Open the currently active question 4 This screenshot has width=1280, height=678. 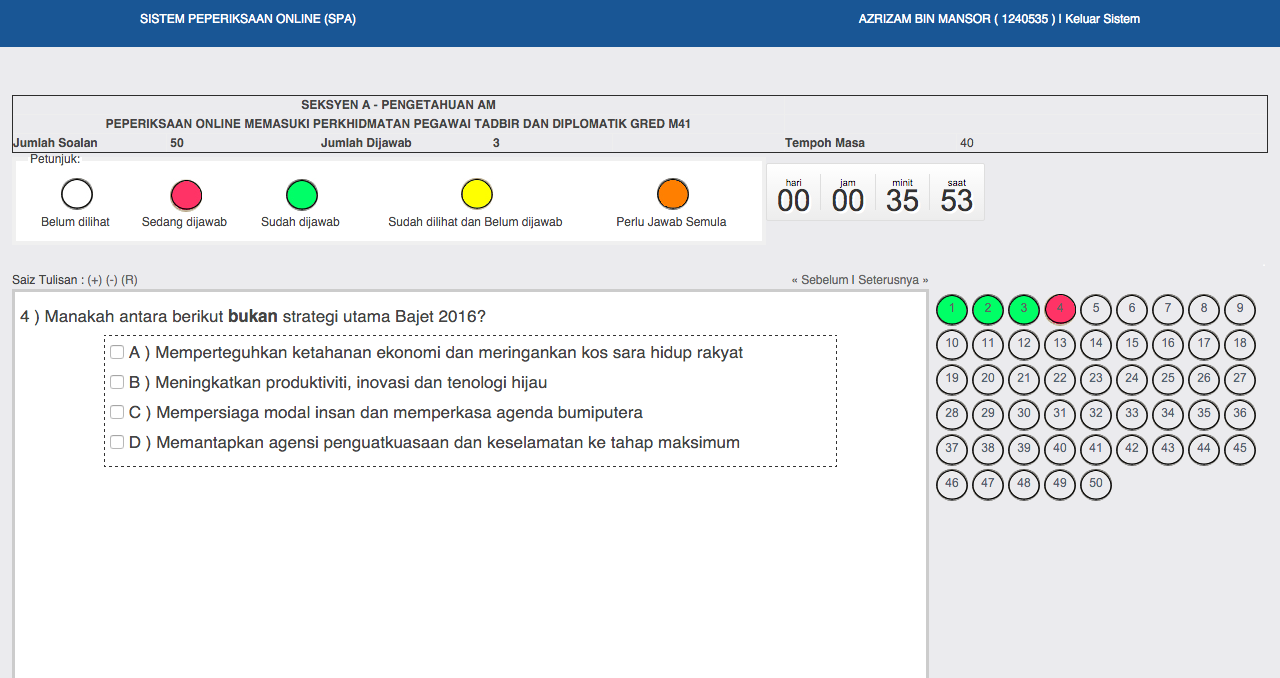click(x=1059, y=309)
